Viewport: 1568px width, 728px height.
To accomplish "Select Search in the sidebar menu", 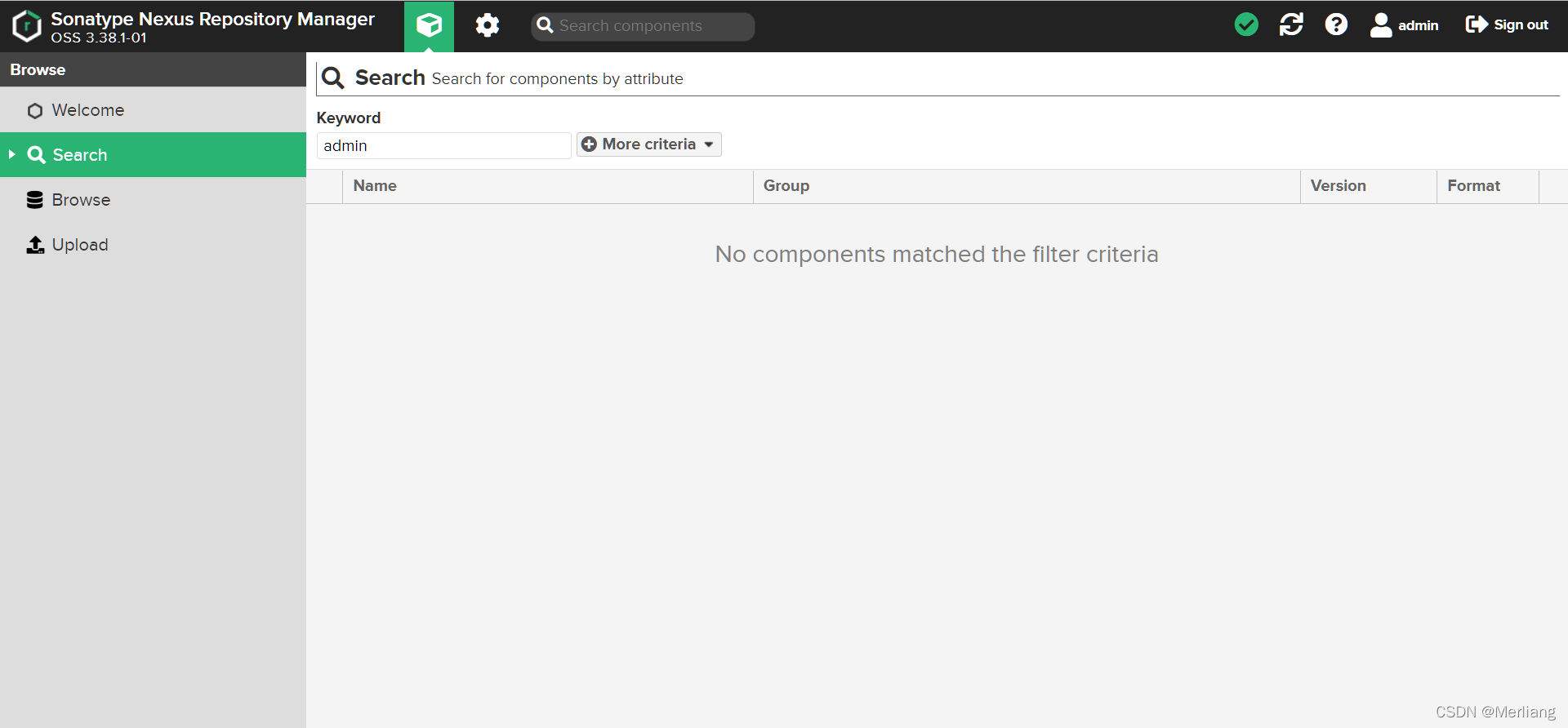I will coord(154,155).
